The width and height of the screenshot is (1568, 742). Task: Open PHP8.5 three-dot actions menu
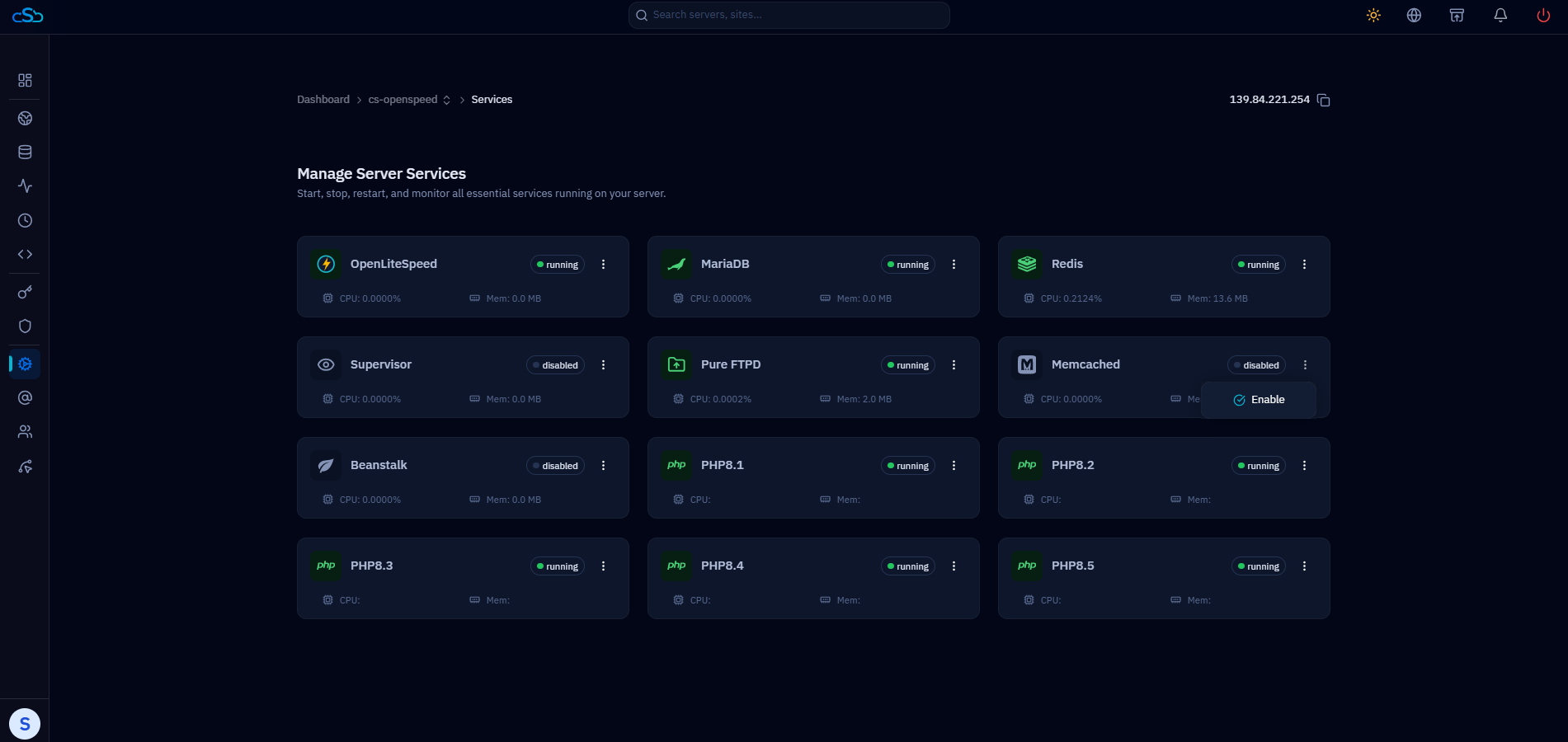coord(1304,566)
